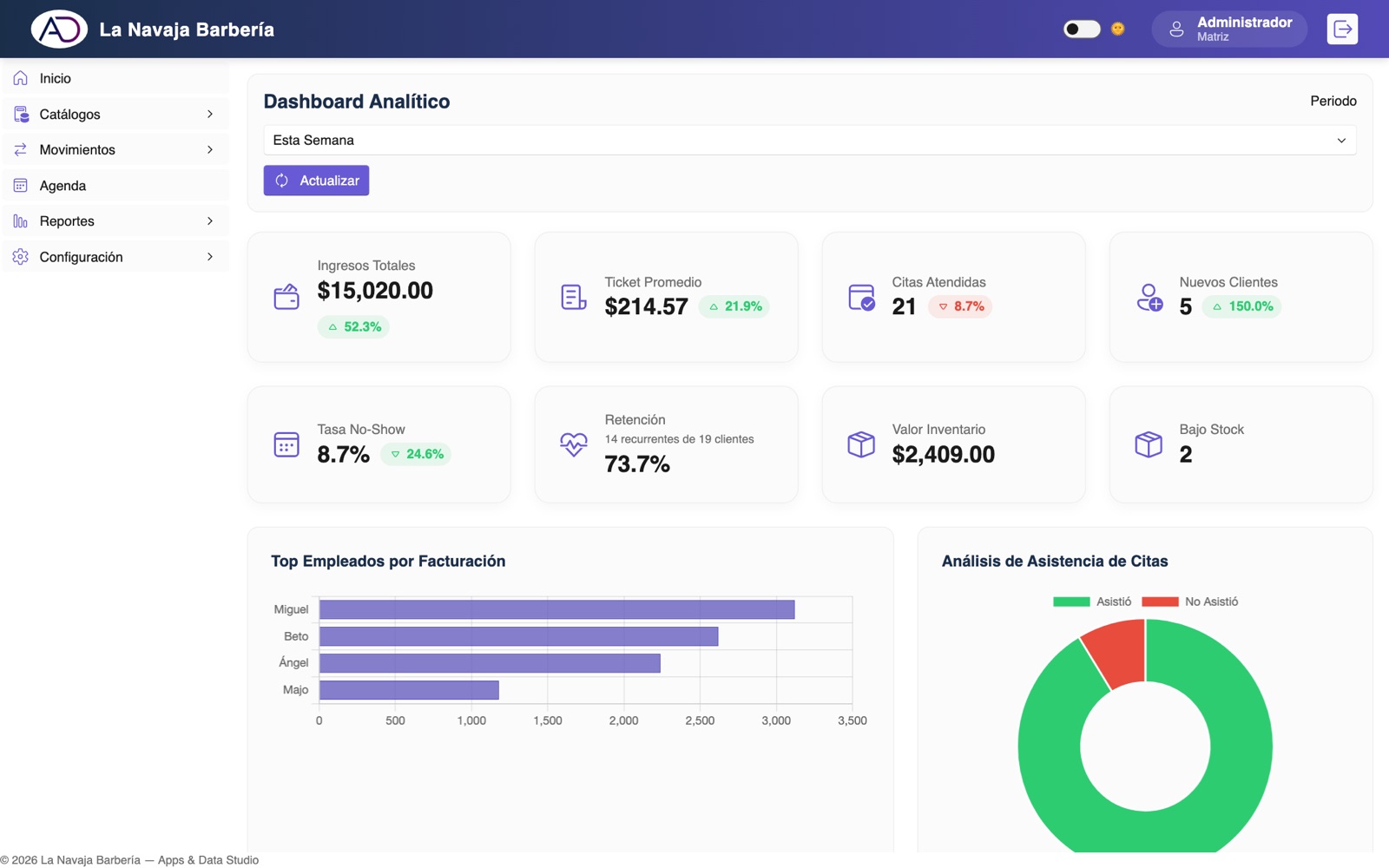Go to Inicio in the sidebar
This screenshot has height=868, width=1389.
point(115,78)
